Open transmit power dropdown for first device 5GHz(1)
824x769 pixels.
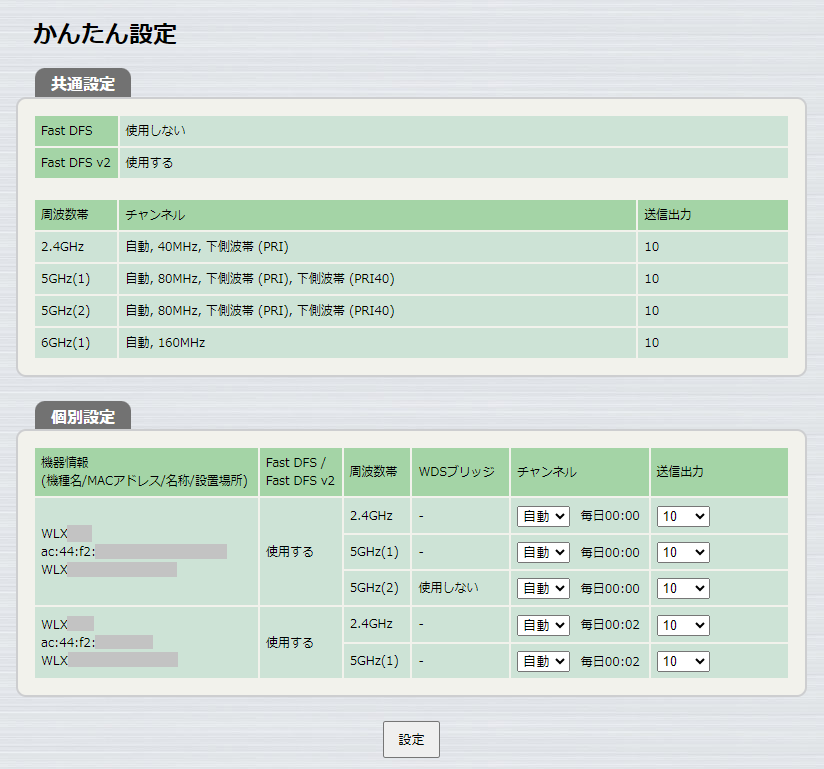(x=683, y=552)
